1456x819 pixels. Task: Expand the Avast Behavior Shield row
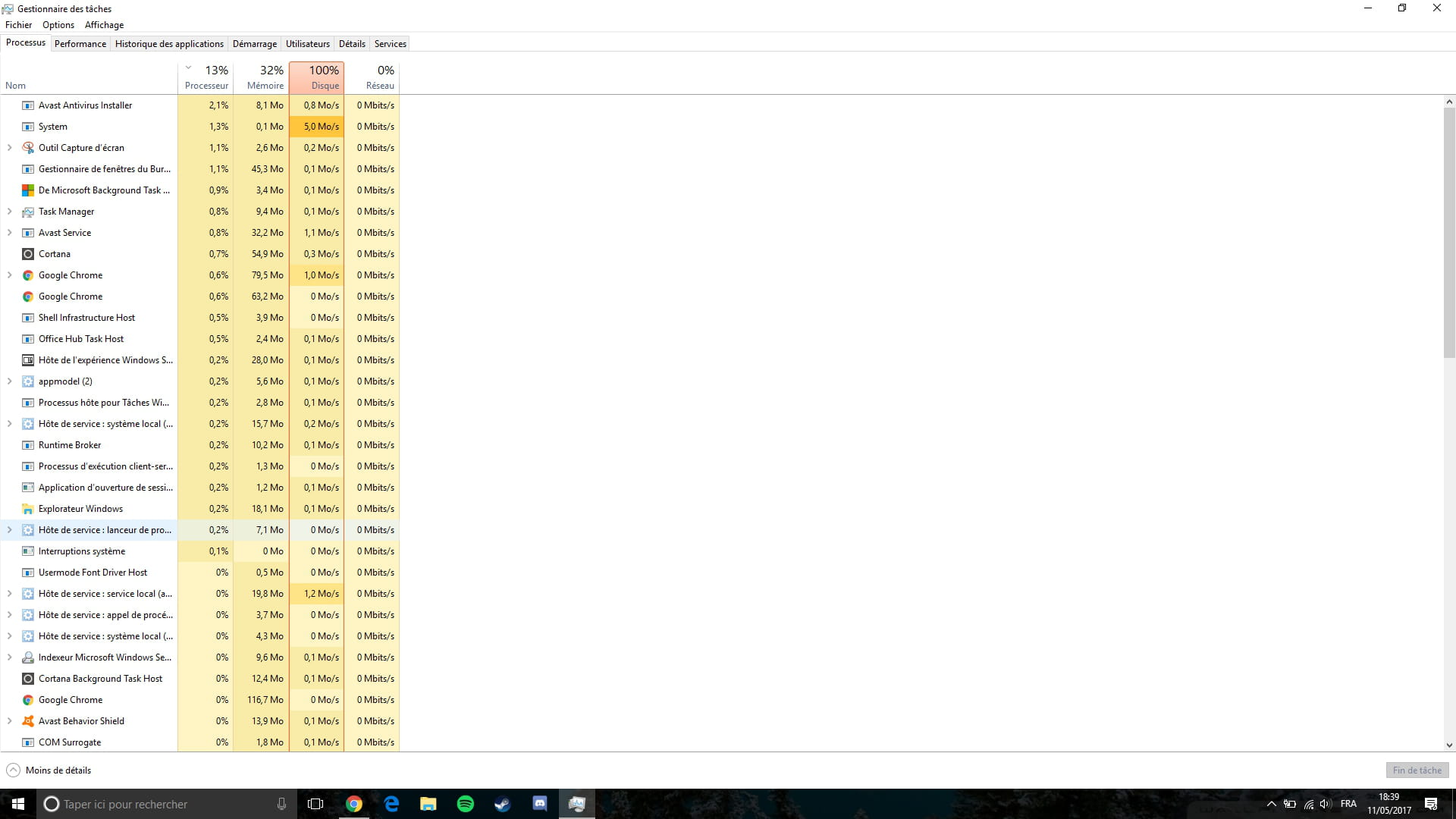click(x=10, y=721)
